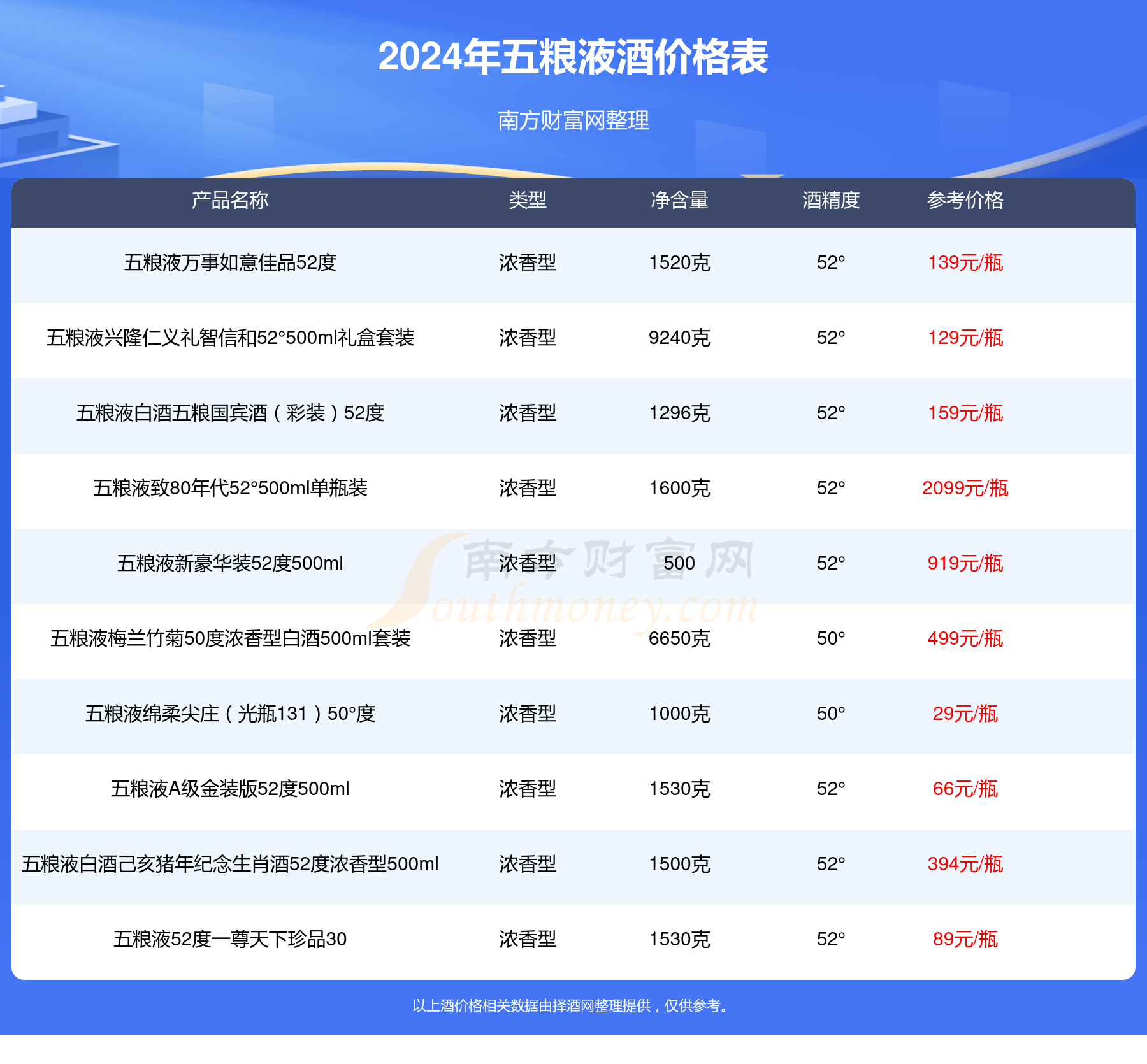Click the 参考价格 column header
Viewport: 1147px width, 1064px height.
click(x=965, y=200)
